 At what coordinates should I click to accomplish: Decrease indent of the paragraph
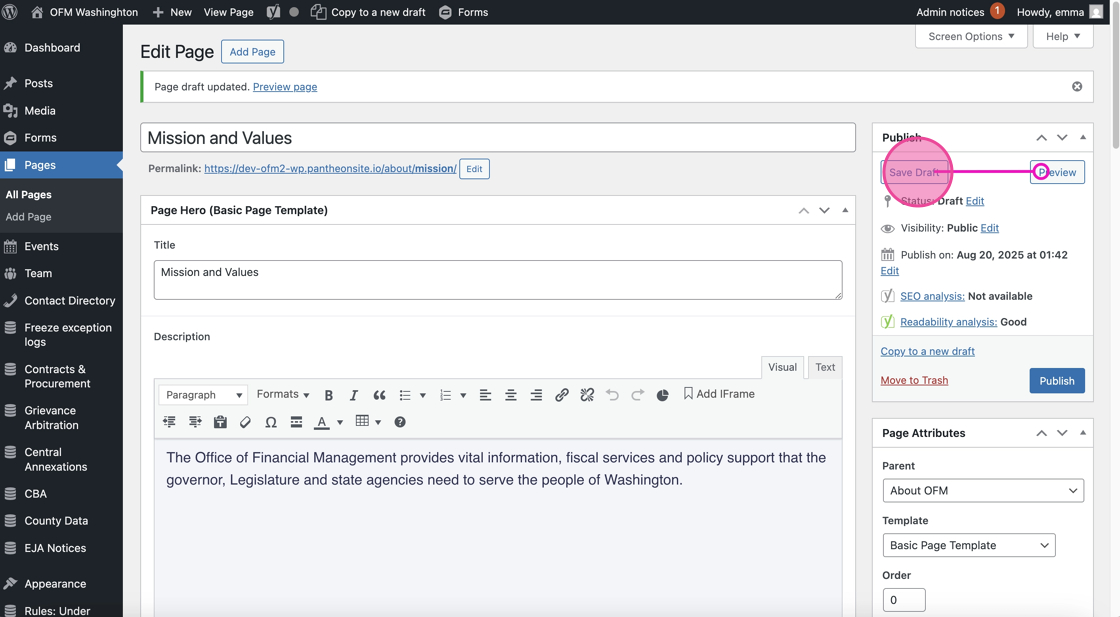(169, 422)
